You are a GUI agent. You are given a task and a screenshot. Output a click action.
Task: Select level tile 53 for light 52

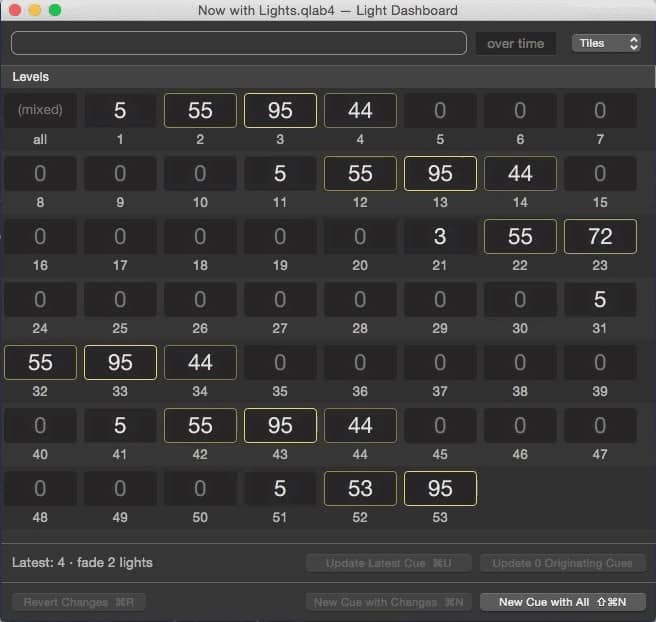[x=360, y=489]
